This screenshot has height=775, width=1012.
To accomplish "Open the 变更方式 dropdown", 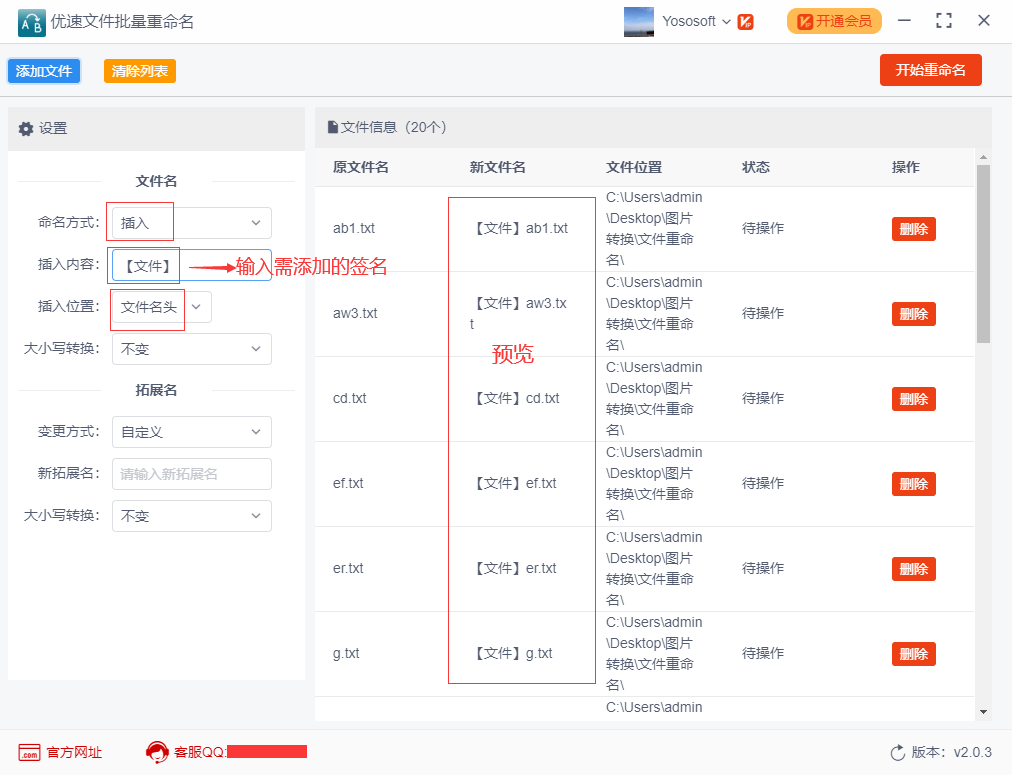I will click(x=191, y=432).
